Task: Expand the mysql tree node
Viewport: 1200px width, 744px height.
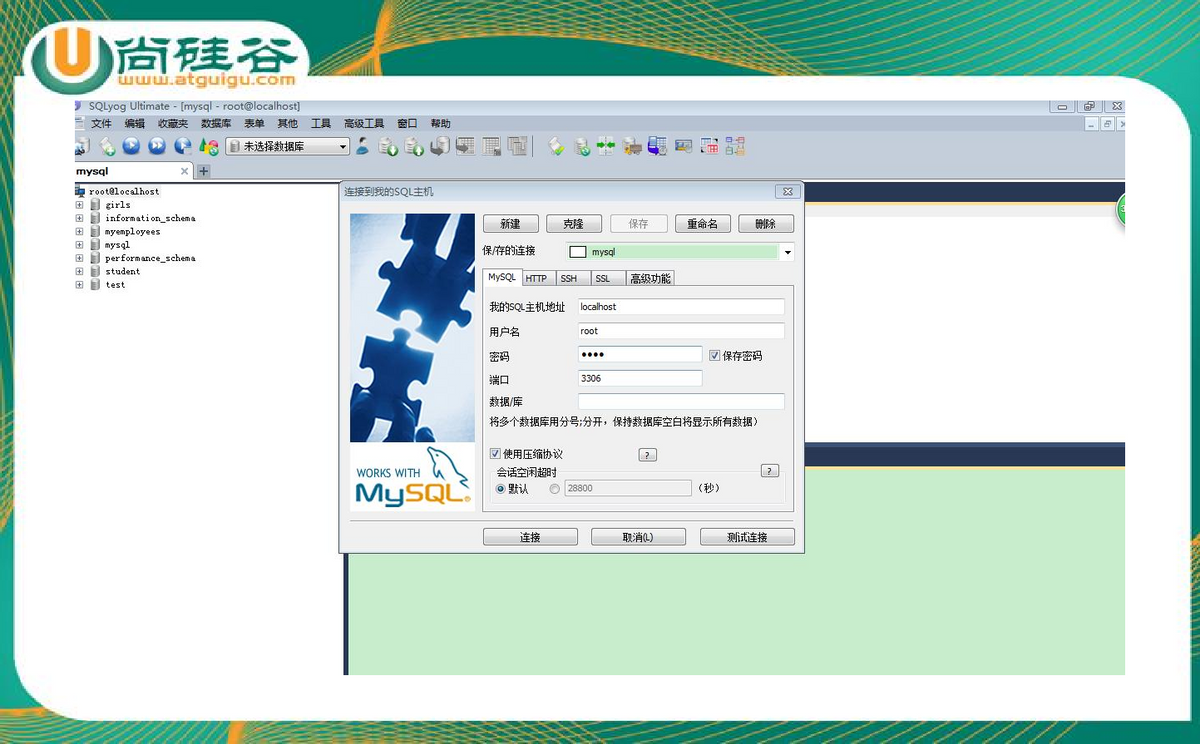Action: pos(80,244)
